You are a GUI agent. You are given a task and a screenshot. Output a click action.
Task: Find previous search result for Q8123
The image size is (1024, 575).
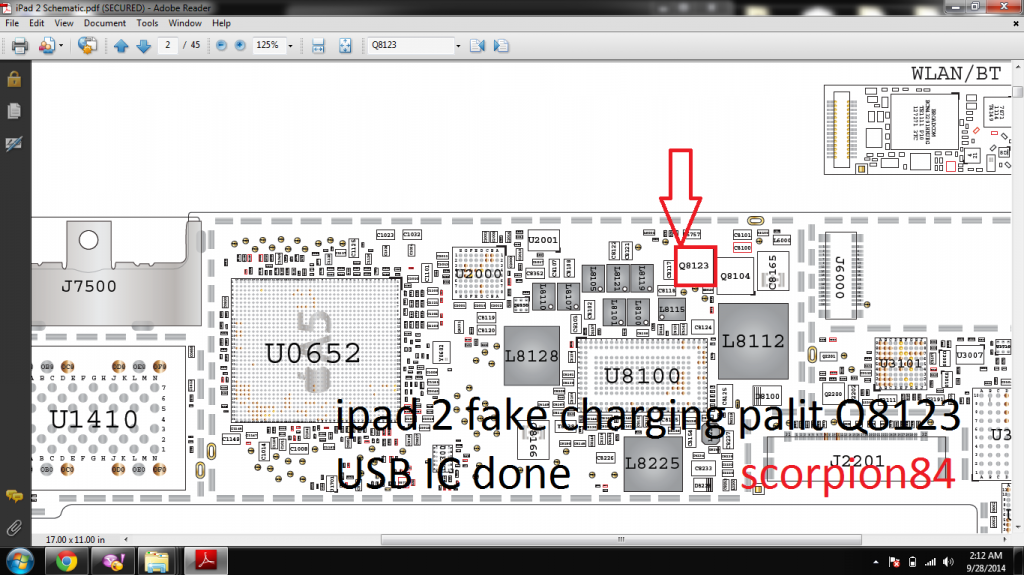[x=477, y=46]
